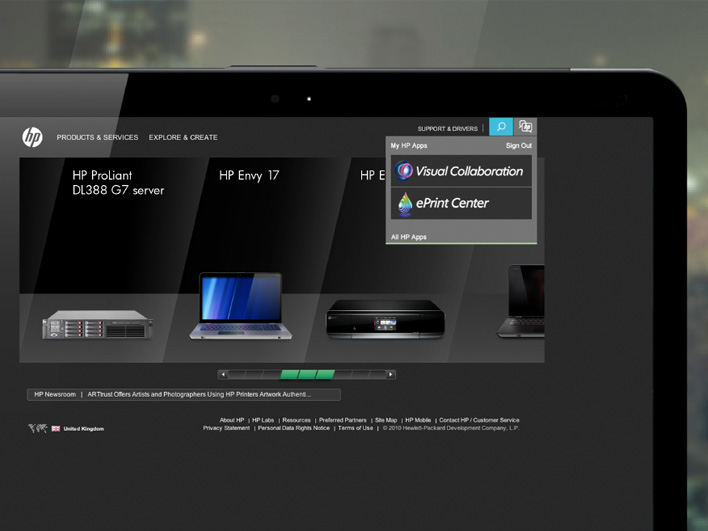This screenshot has width=708, height=531.
Task: Click the Visual Collaboration app icon
Action: point(404,171)
